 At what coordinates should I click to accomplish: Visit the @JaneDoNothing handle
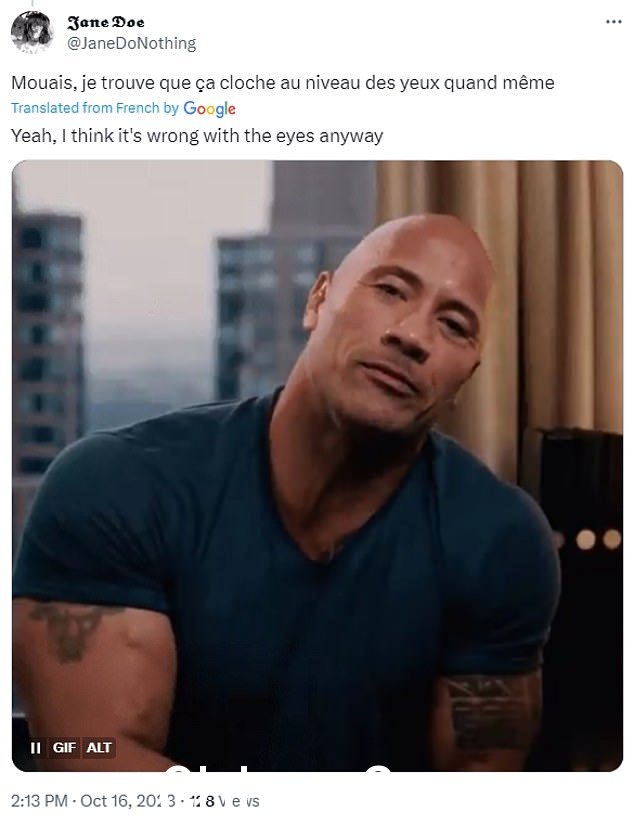[x=131, y=44]
